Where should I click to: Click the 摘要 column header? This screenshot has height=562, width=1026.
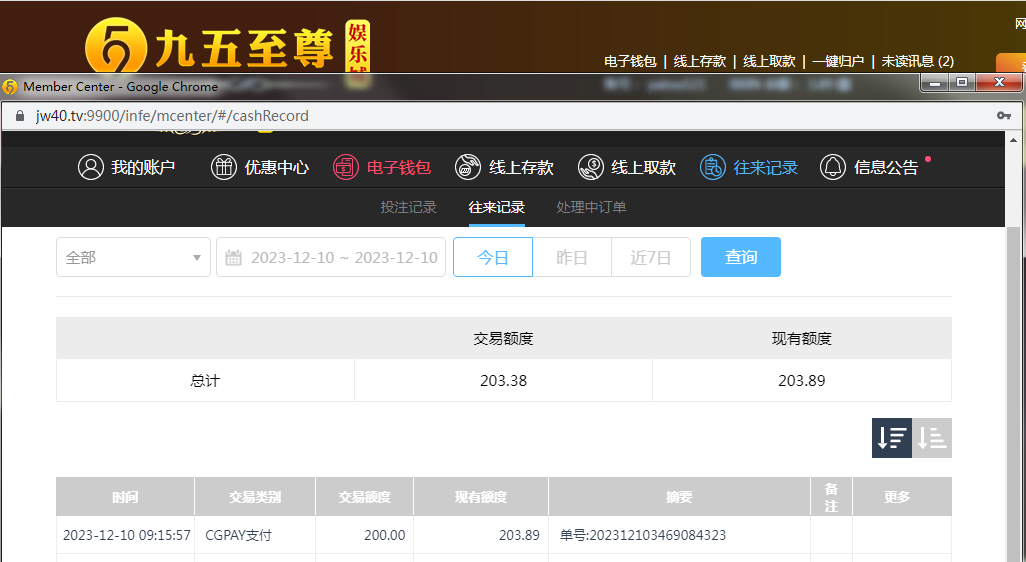pos(679,497)
